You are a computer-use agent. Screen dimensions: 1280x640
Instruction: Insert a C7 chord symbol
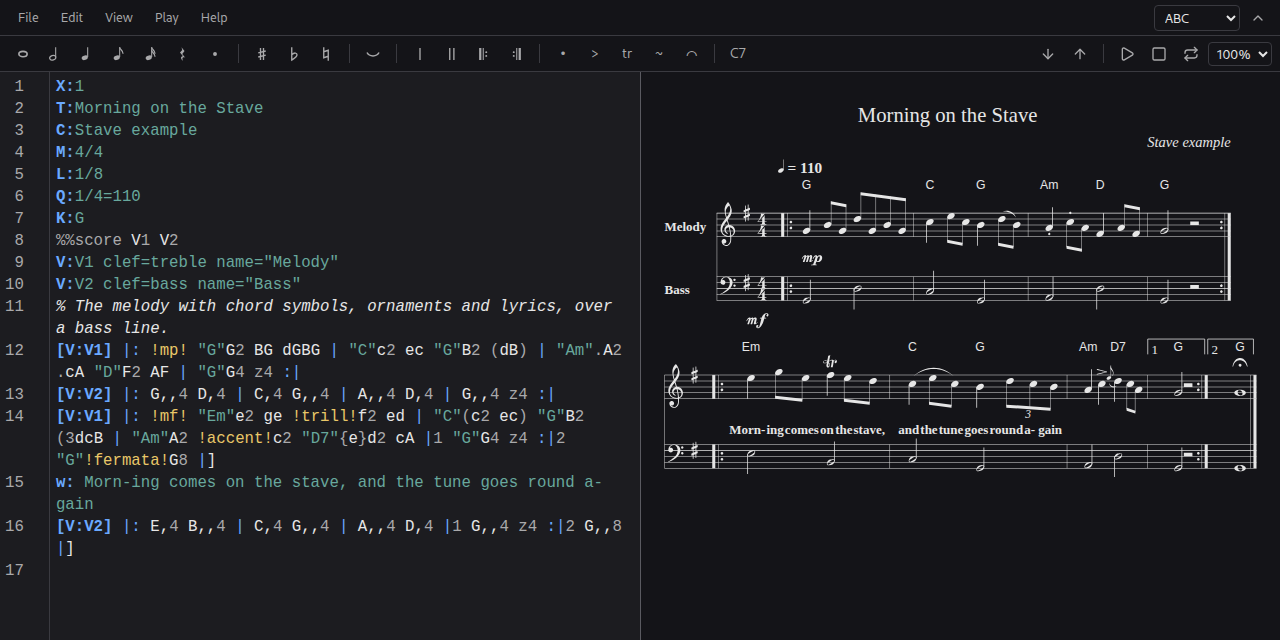(738, 54)
